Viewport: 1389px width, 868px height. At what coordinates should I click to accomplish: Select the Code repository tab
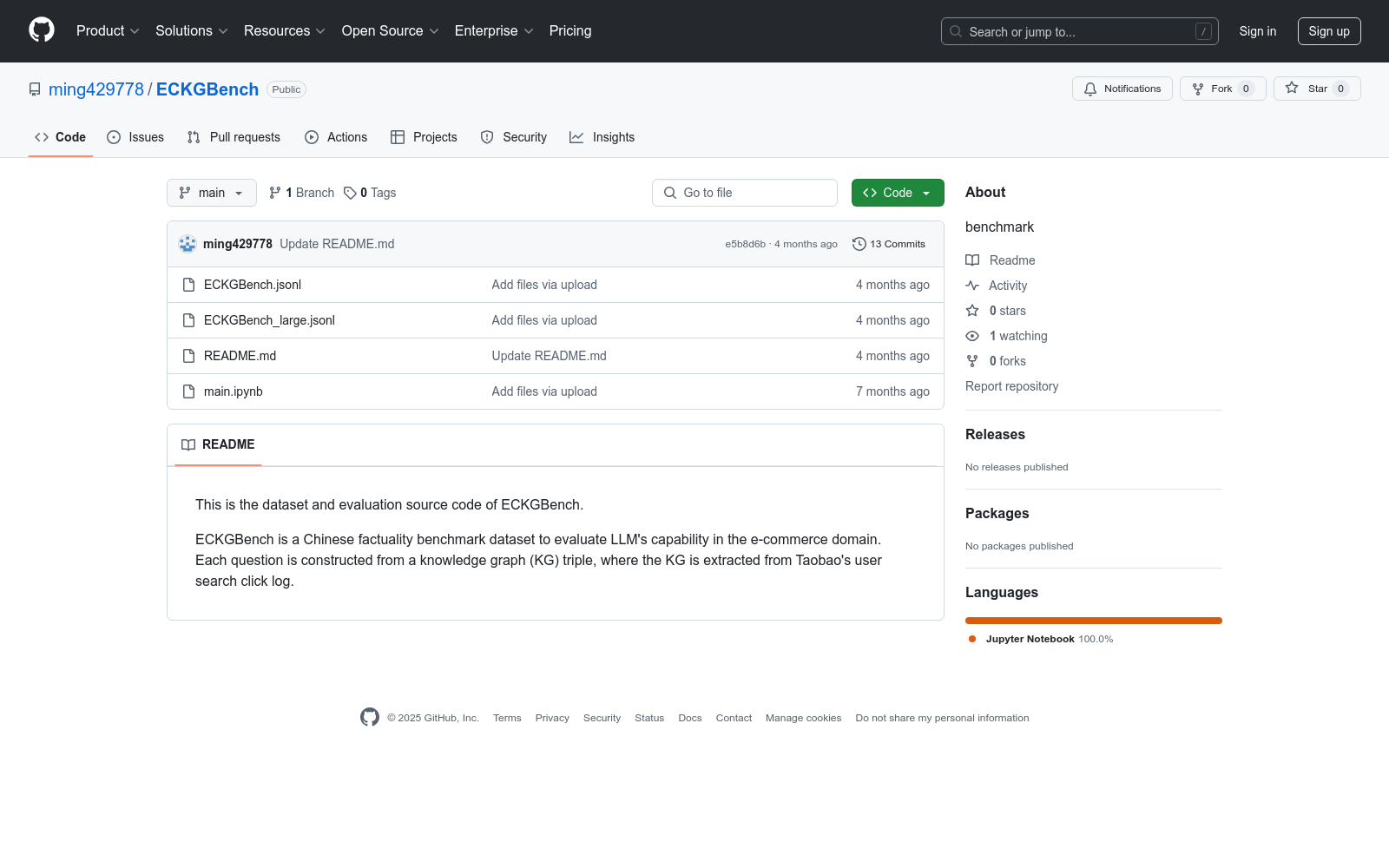[x=61, y=137]
